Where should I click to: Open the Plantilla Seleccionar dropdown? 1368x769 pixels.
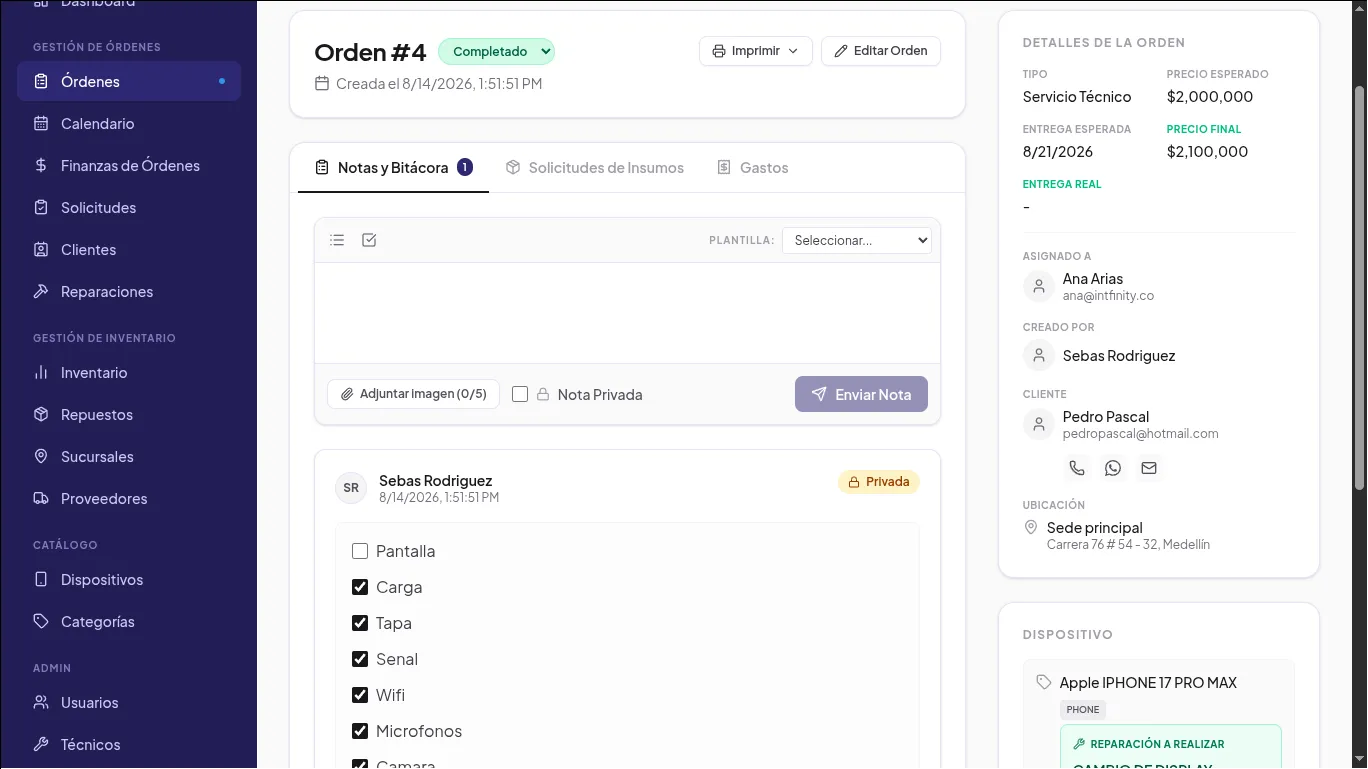click(857, 240)
